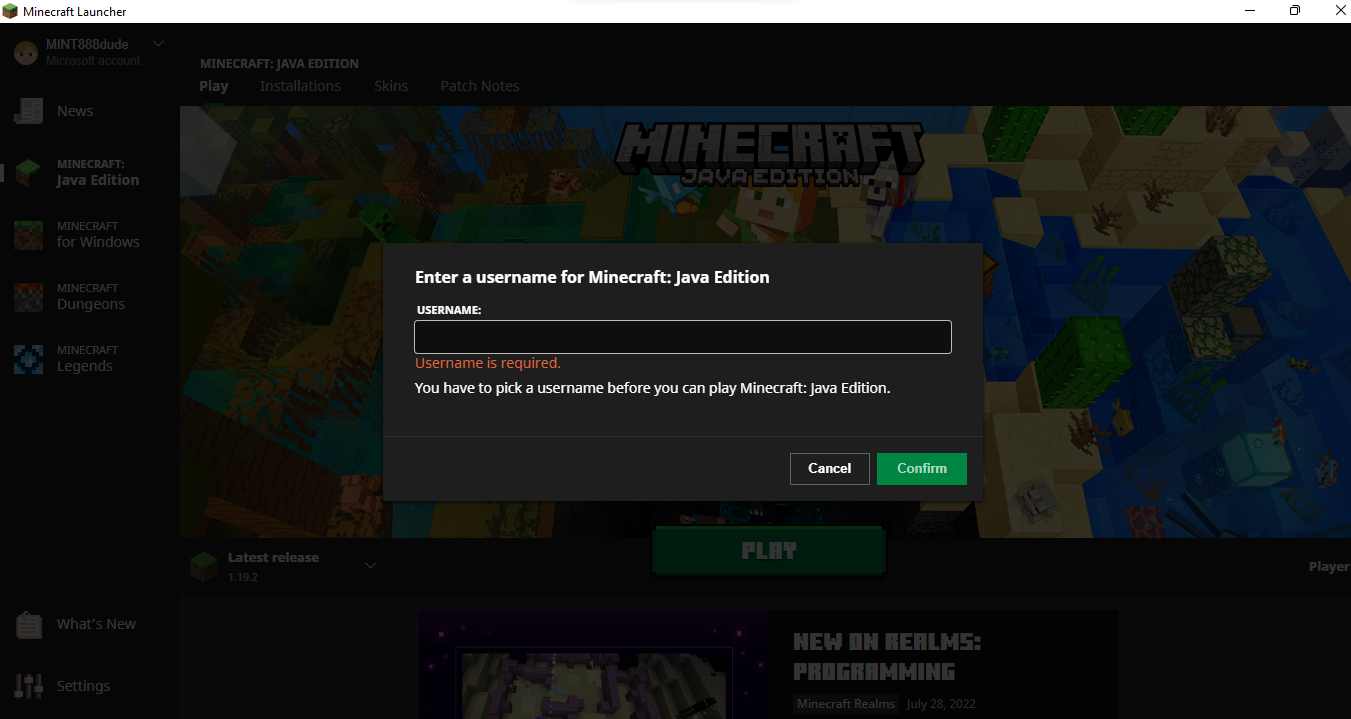Open the New on Realms: Programming headline
This screenshot has width=1351, height=719.
[888, 657]
